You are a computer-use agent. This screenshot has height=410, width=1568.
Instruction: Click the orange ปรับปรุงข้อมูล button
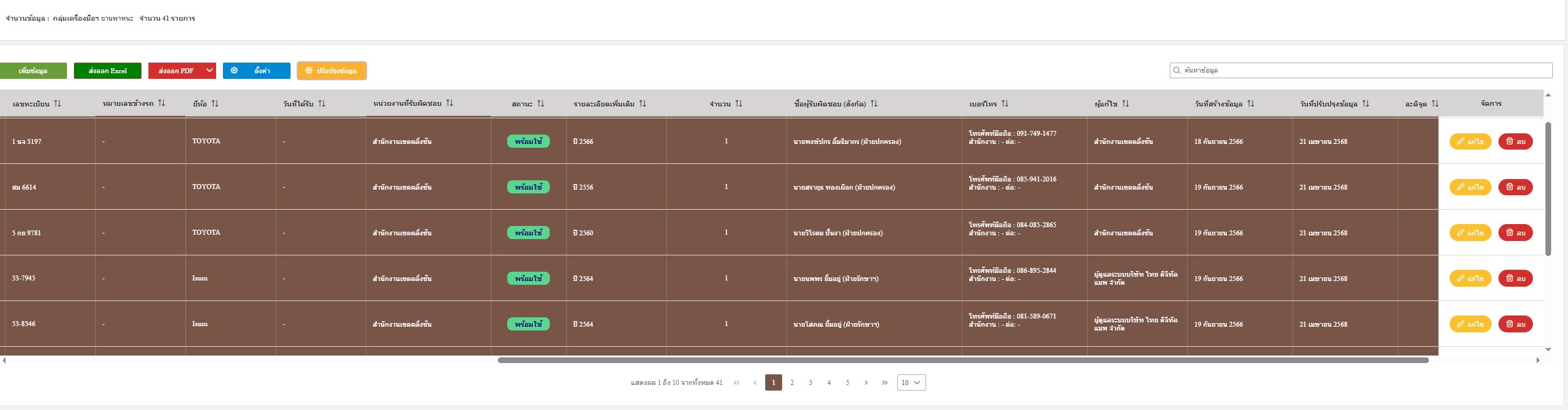click(332, 71)
